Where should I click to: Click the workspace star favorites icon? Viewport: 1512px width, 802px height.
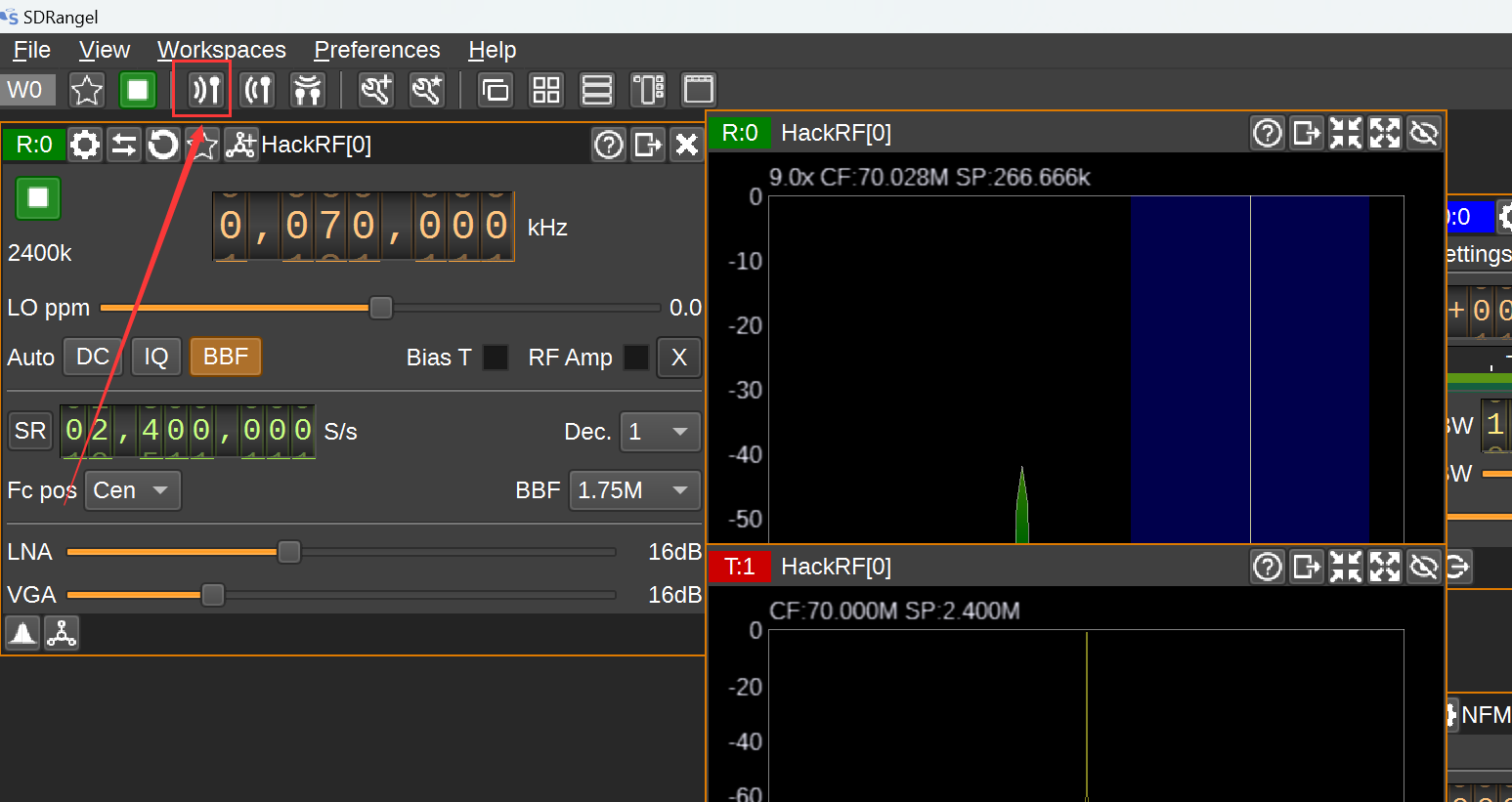pyautogui.click(x=87, y=90)
